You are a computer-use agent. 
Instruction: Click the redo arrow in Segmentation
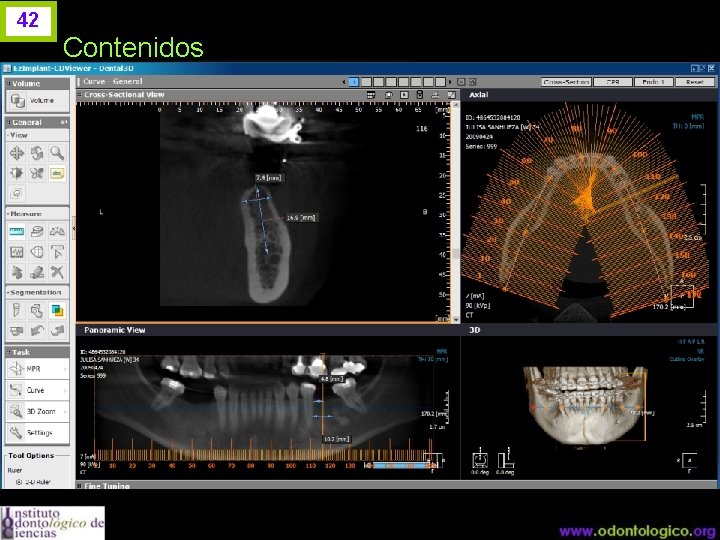[x=57, y=331]
